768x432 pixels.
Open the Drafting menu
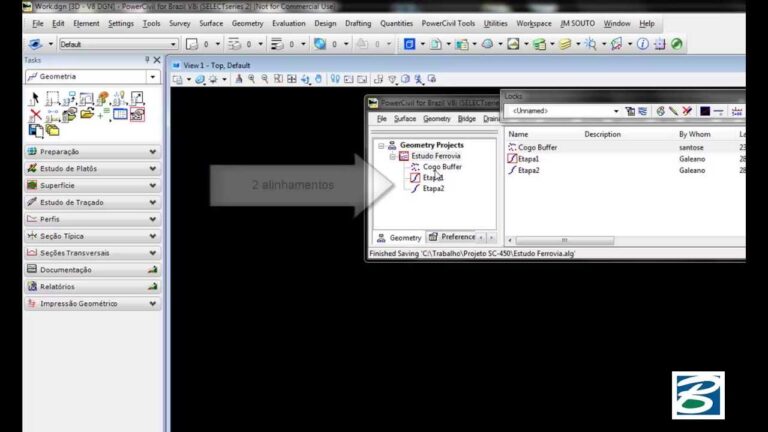click(358, 24)
